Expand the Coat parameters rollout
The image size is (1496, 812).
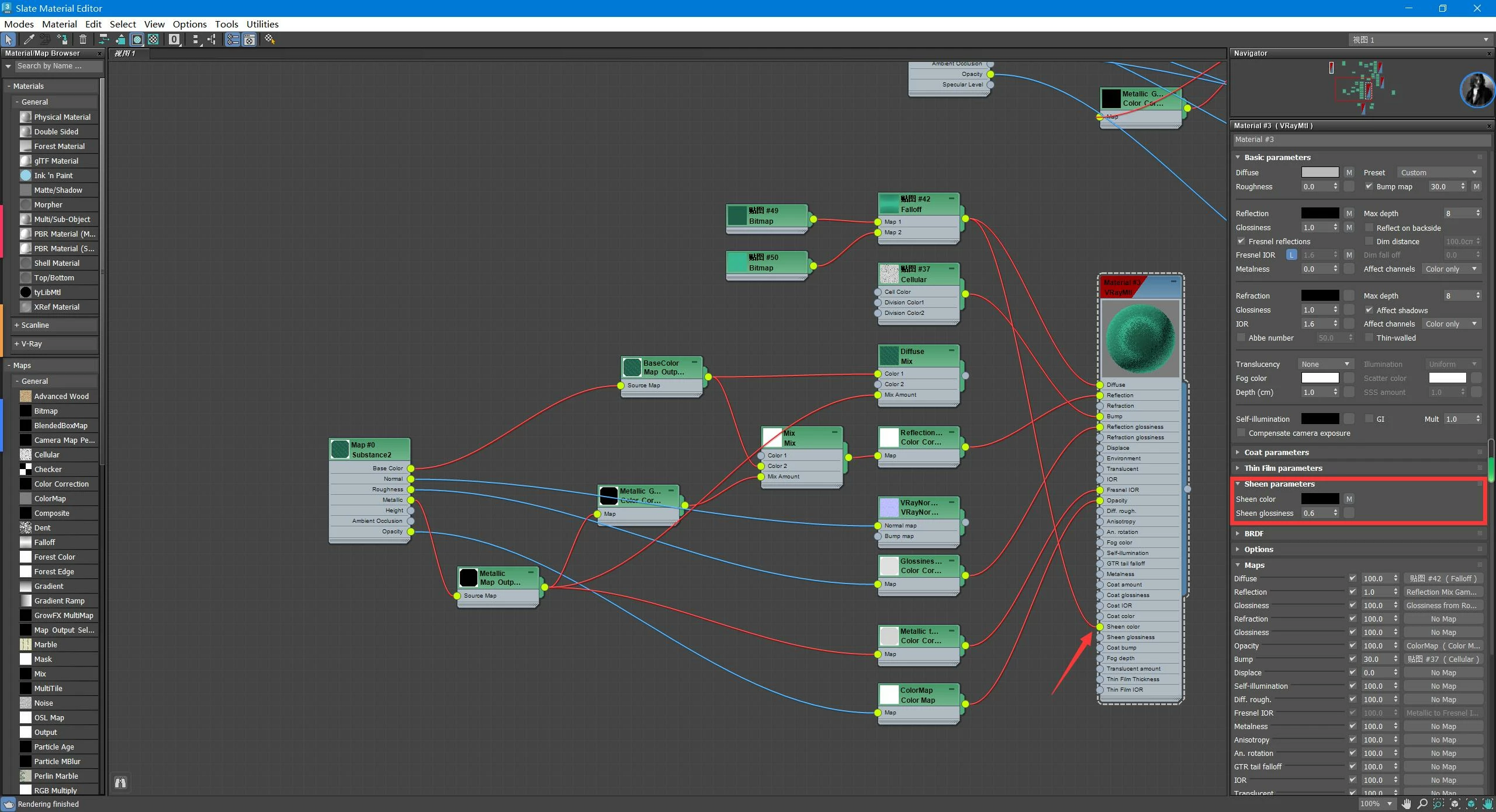coord(1276,452)
